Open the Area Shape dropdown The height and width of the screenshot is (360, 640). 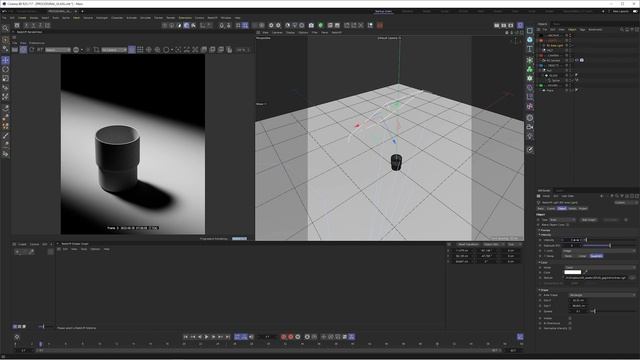click(602, 295)
